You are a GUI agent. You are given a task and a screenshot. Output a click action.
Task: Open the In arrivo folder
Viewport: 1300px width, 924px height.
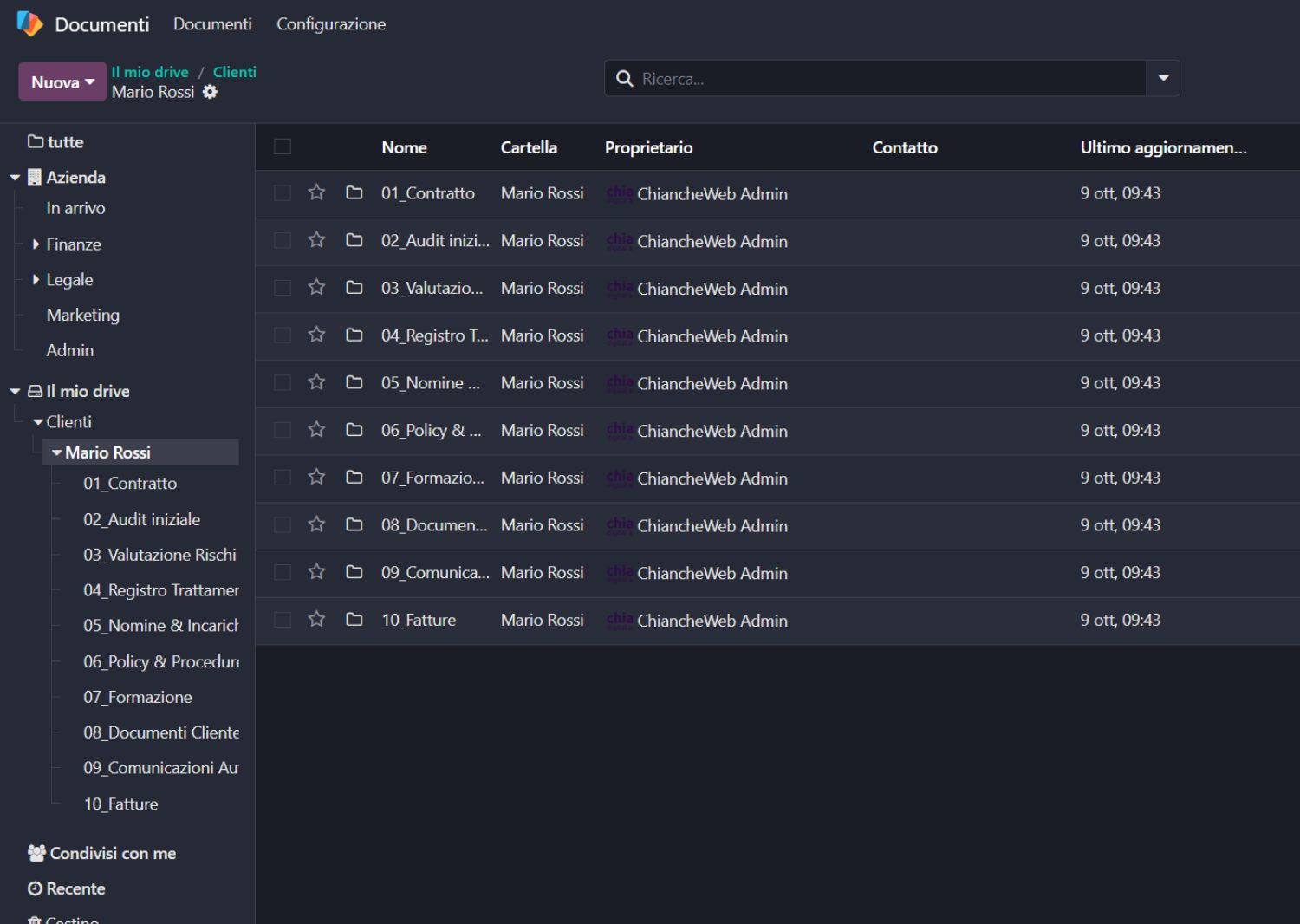75,208
